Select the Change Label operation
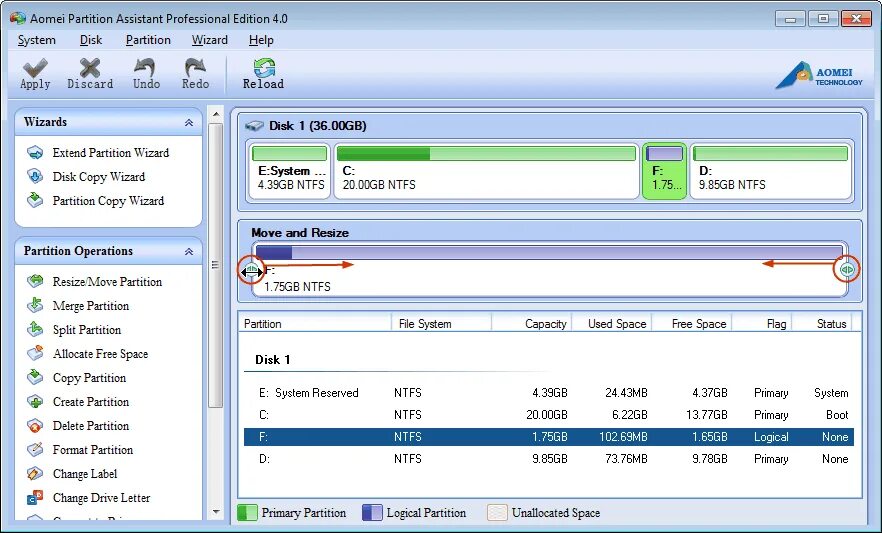Screen dimensions: 882x533 coord(85,474)
